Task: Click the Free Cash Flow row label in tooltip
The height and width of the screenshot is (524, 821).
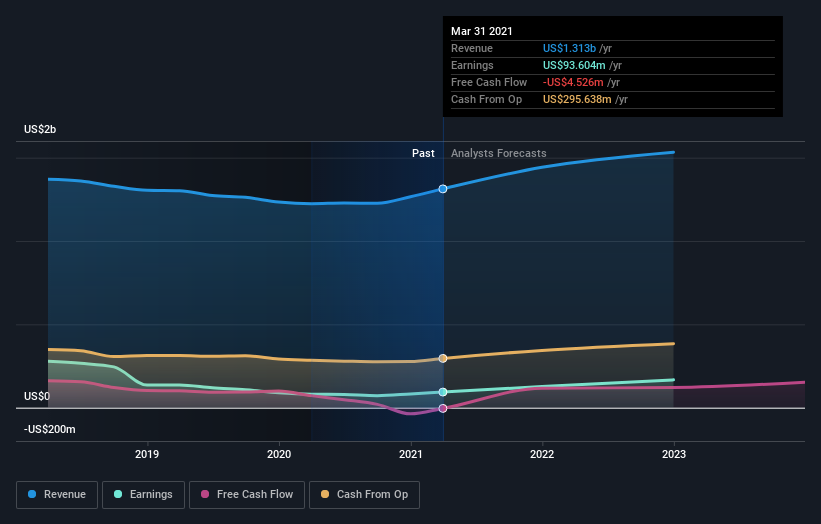Action: (489, 82)
